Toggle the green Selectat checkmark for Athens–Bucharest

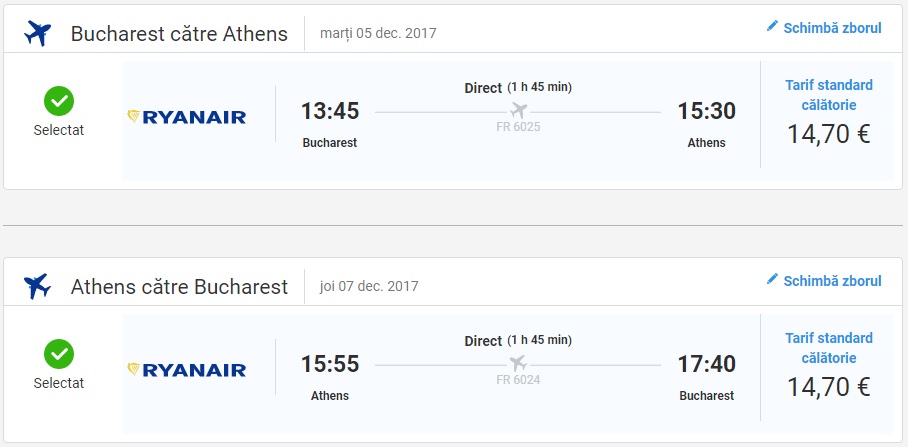point(59,354)
